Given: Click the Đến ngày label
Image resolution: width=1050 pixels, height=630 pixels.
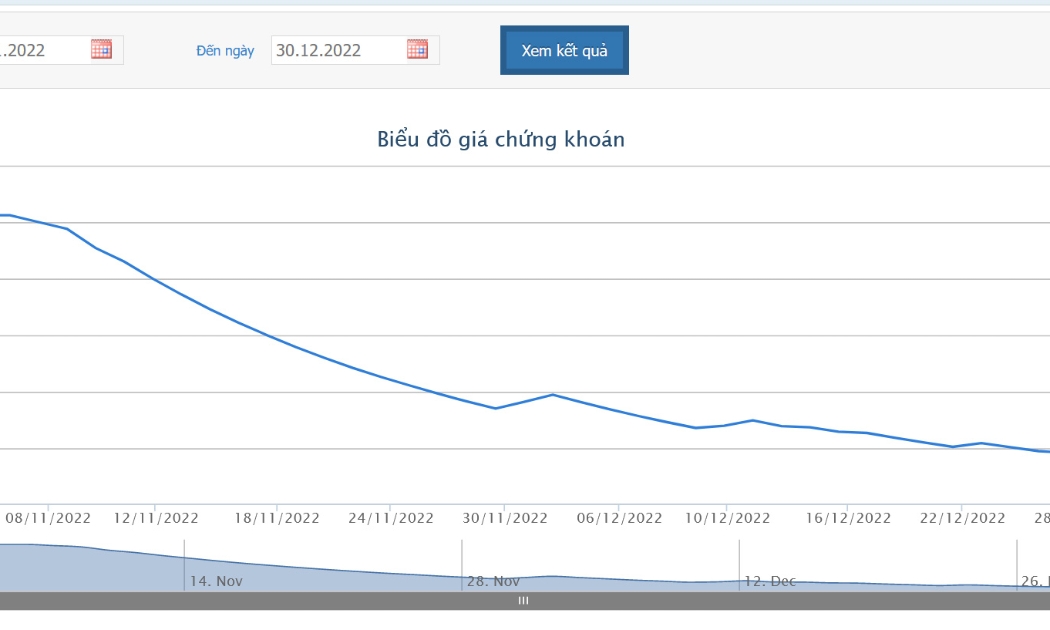Looking at the screenshot, I should (x=225, y=51).
